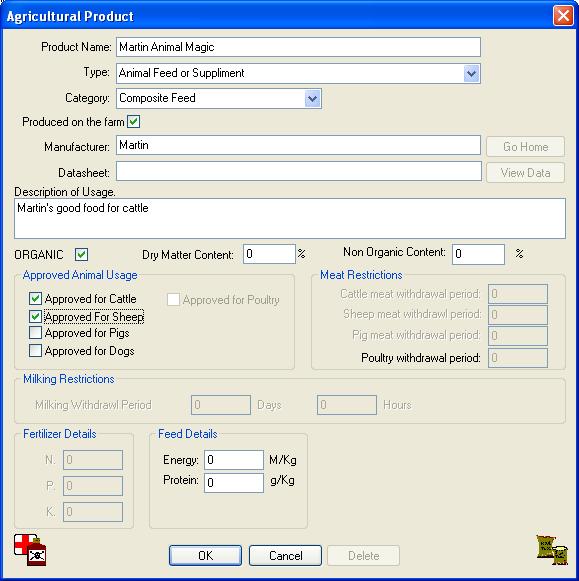
Task: Uncheck Approved For Sheep
Action: tap(35, 316)
